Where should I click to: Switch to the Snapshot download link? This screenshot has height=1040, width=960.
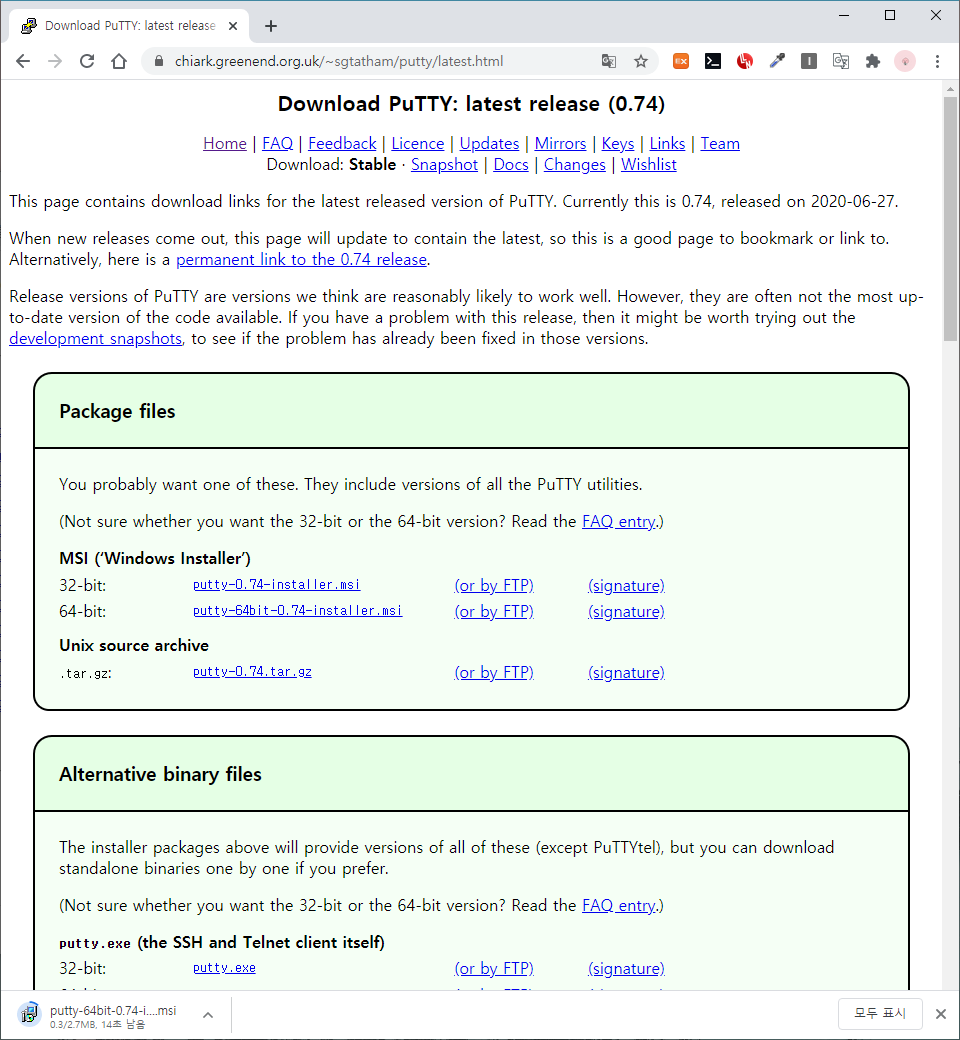(x=445, y=164)
